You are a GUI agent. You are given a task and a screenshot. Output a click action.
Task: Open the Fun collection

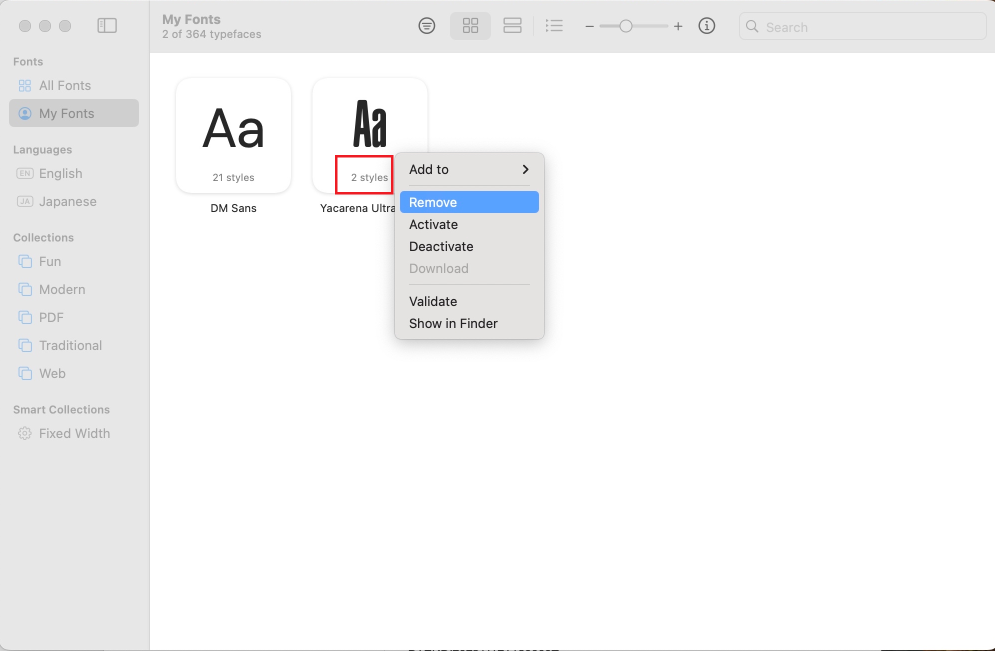pos(74,261)
